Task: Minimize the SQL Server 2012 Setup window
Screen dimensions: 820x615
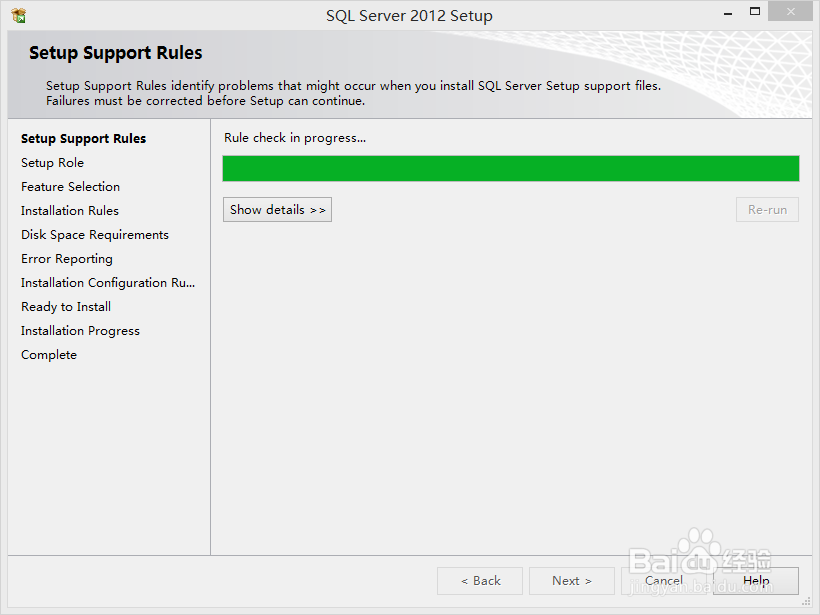Action: 727,11
